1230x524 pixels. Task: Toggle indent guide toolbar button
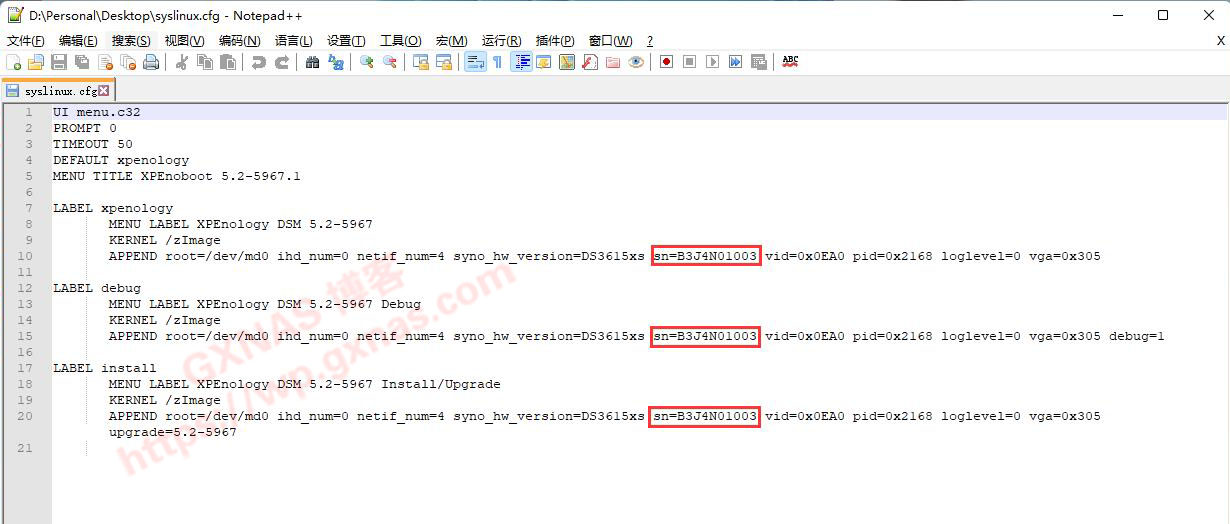(x=521, y=62)
